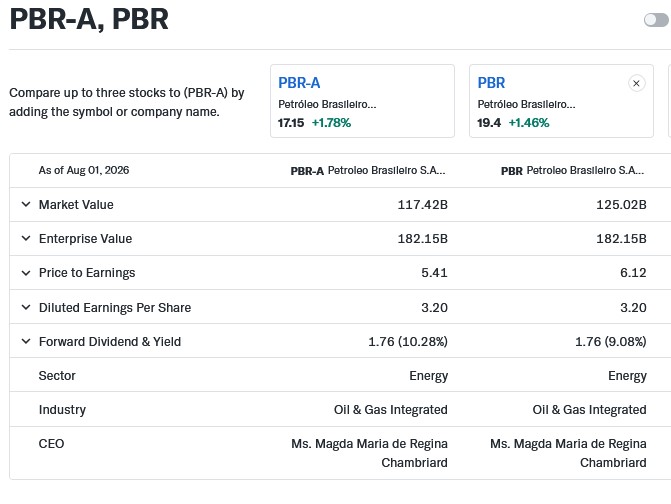Expand the Market Value row
671x504 pixels.
26,205
